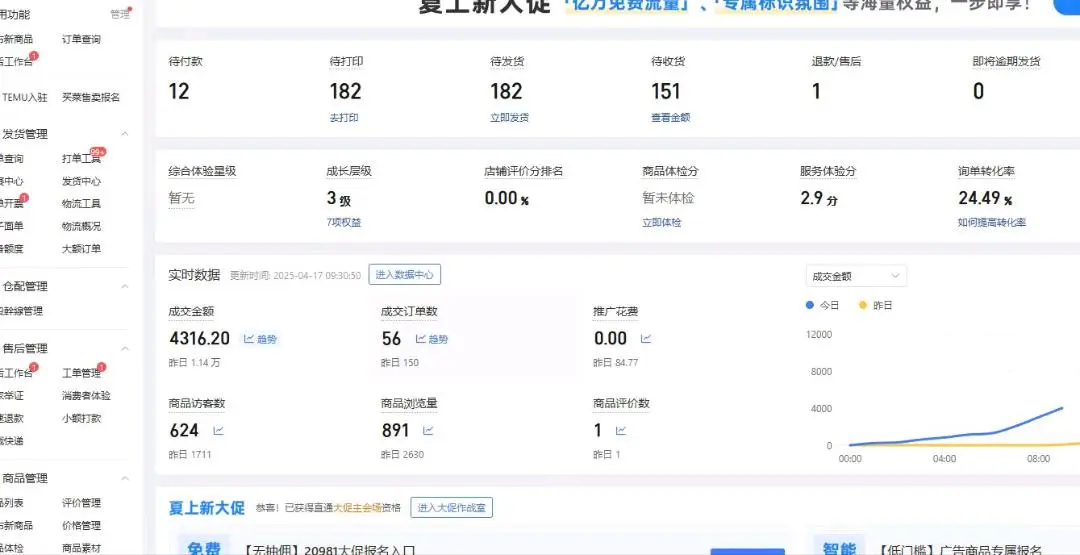Open the 成交金额 dropdown above the chart

click(x=856, y=276)
